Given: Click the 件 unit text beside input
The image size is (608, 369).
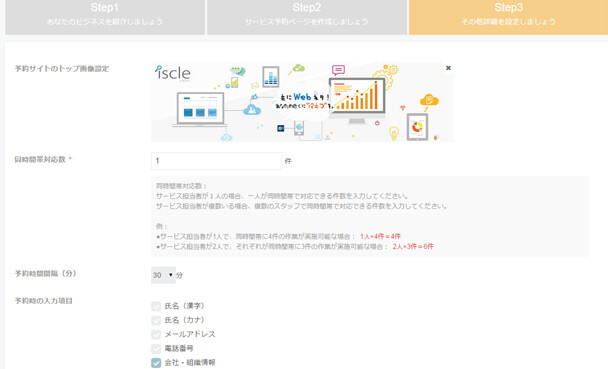Looking at the screenshot, I should [288, 161].
